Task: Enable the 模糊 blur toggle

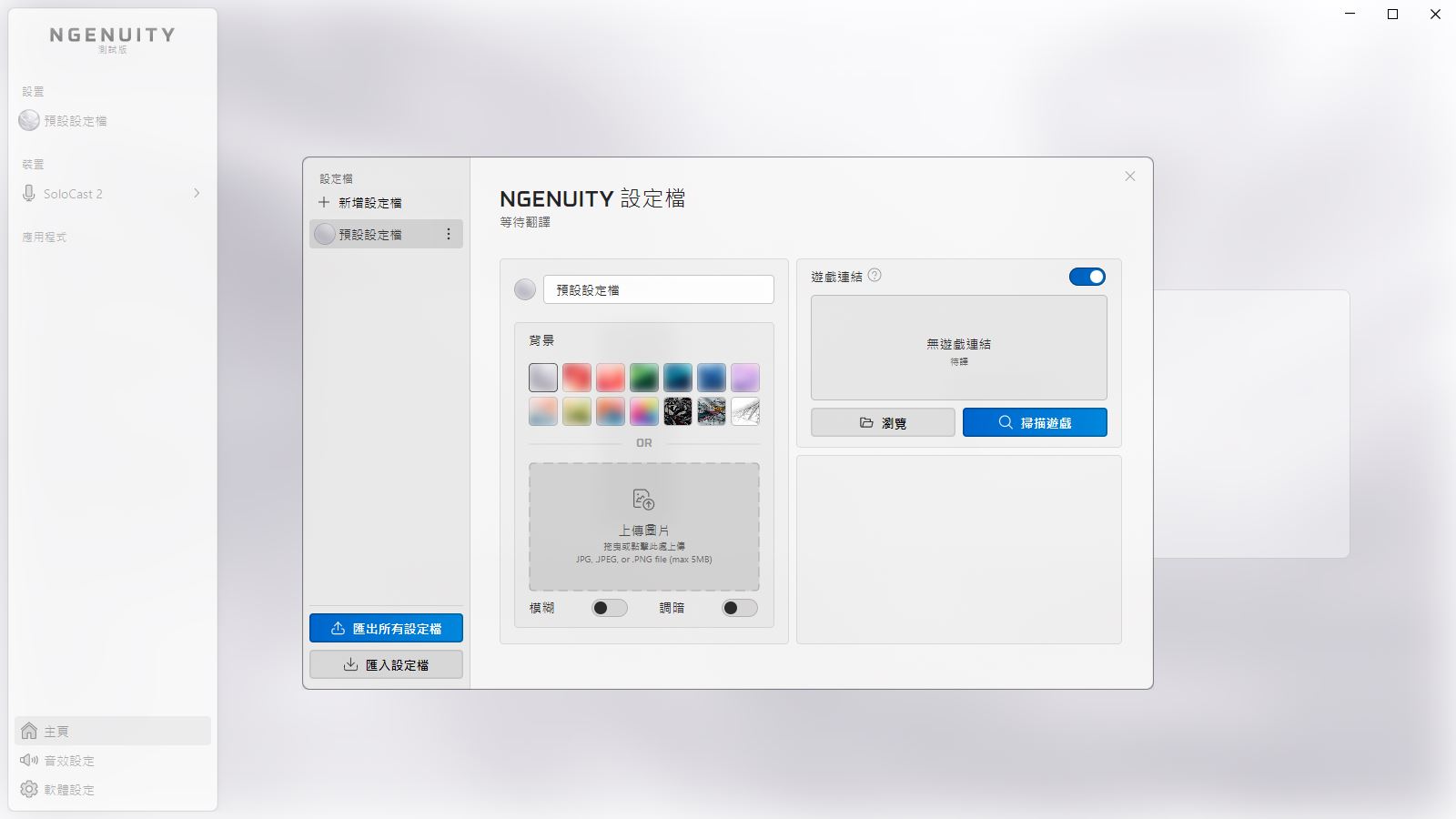Action: (609, 608)
